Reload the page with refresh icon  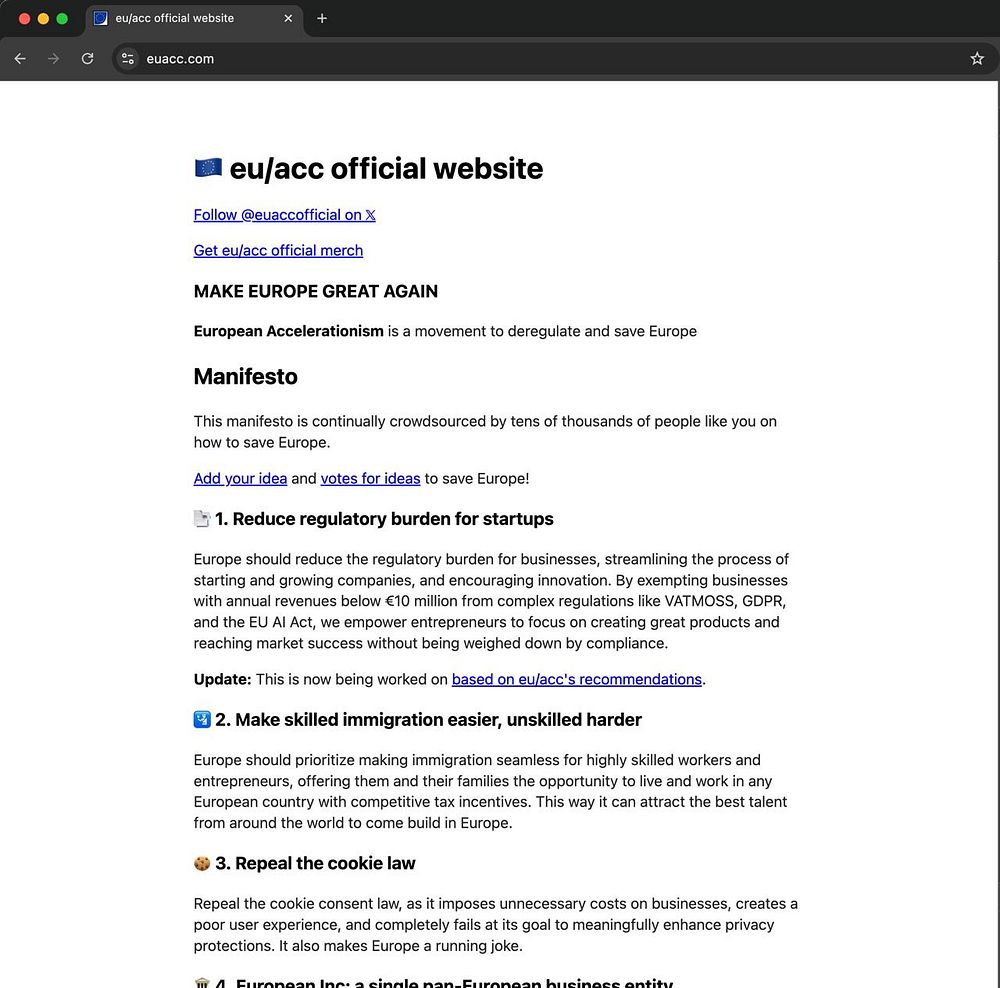pos(87,59)
